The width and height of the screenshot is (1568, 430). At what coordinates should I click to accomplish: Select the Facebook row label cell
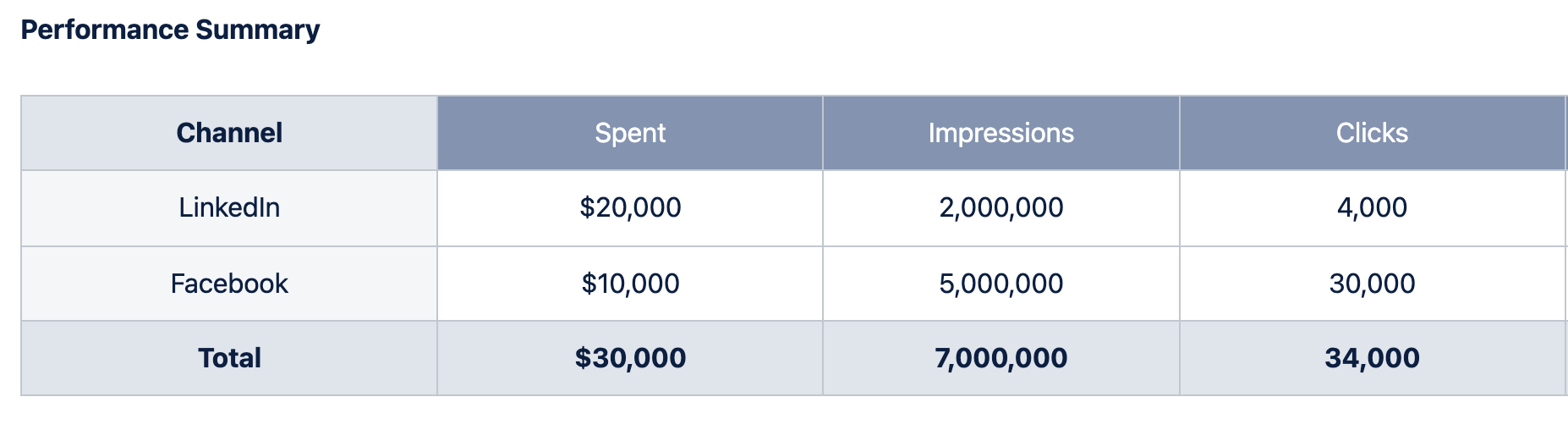tap(229, 284)
